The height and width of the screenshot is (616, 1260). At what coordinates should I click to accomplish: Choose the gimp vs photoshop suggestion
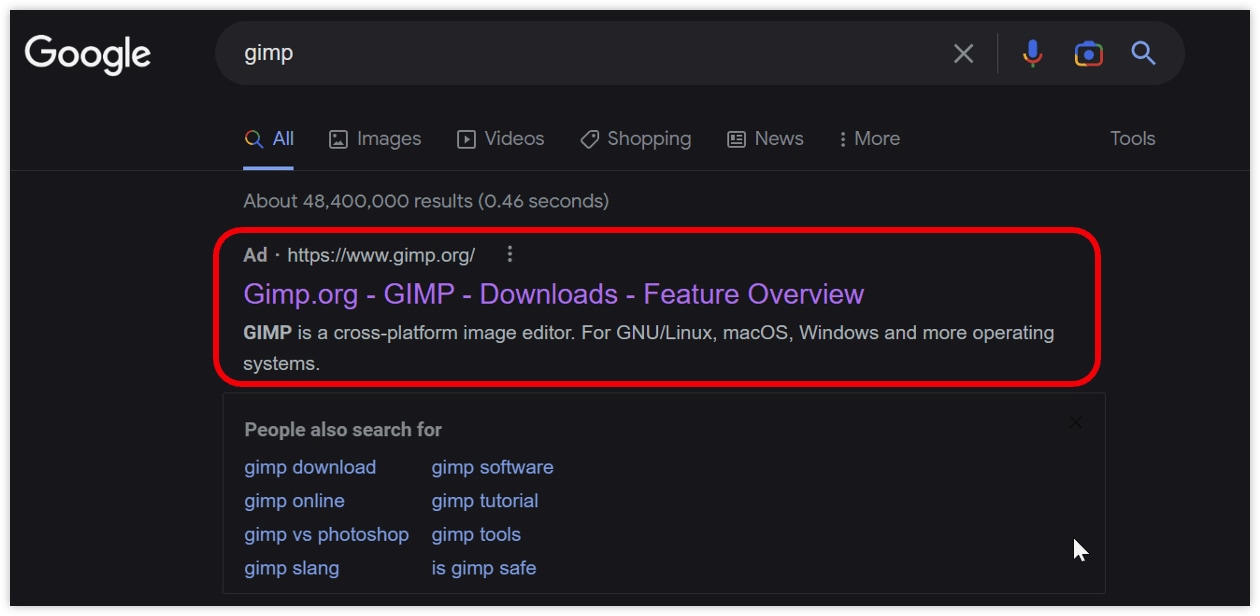click(x=326, y=535)
